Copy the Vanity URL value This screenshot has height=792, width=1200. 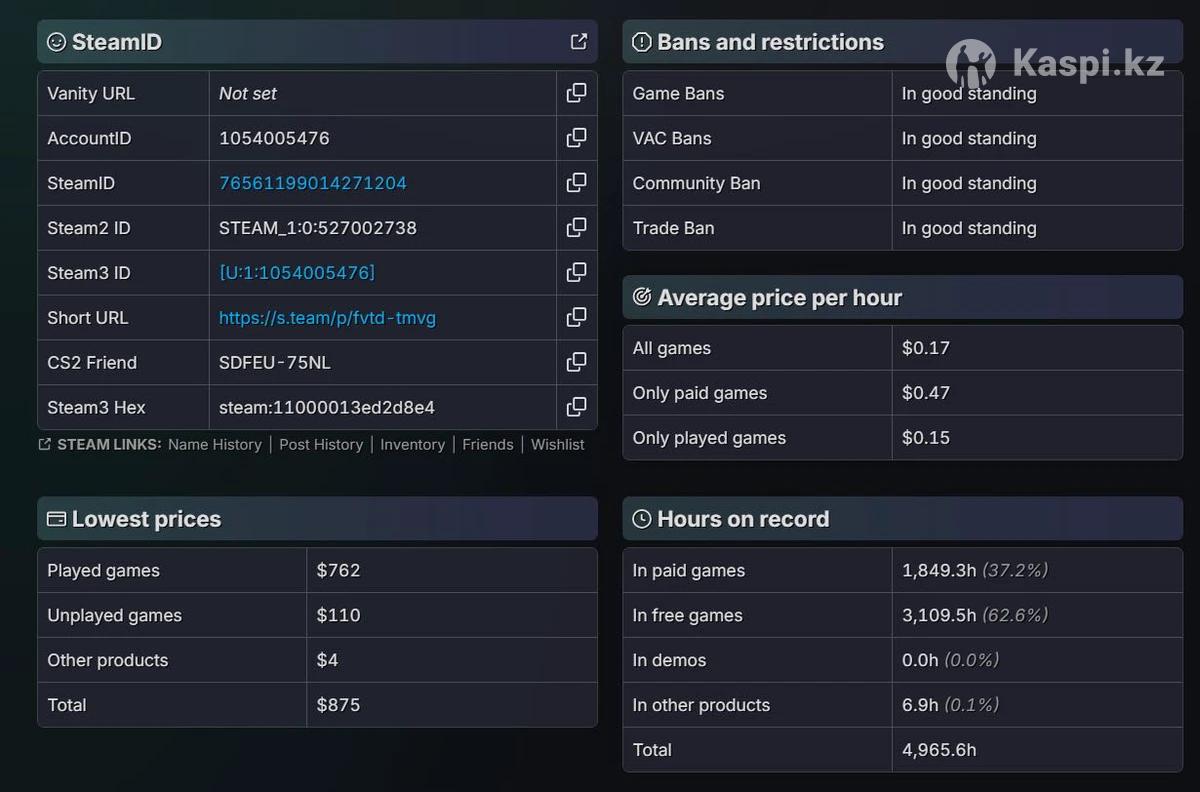pos(576,93)
